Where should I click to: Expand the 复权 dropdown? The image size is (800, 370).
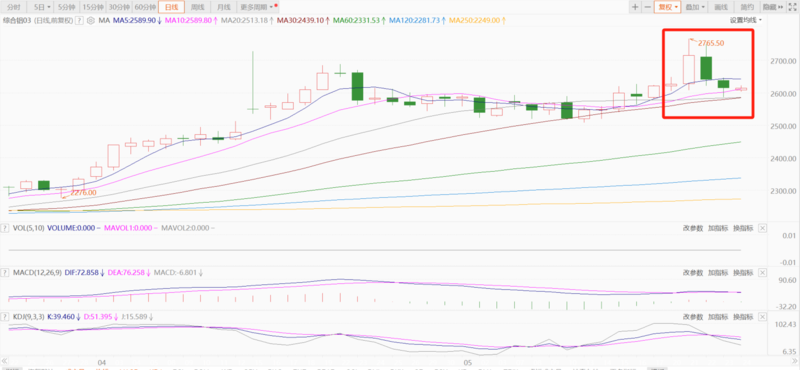click(668, 7)
